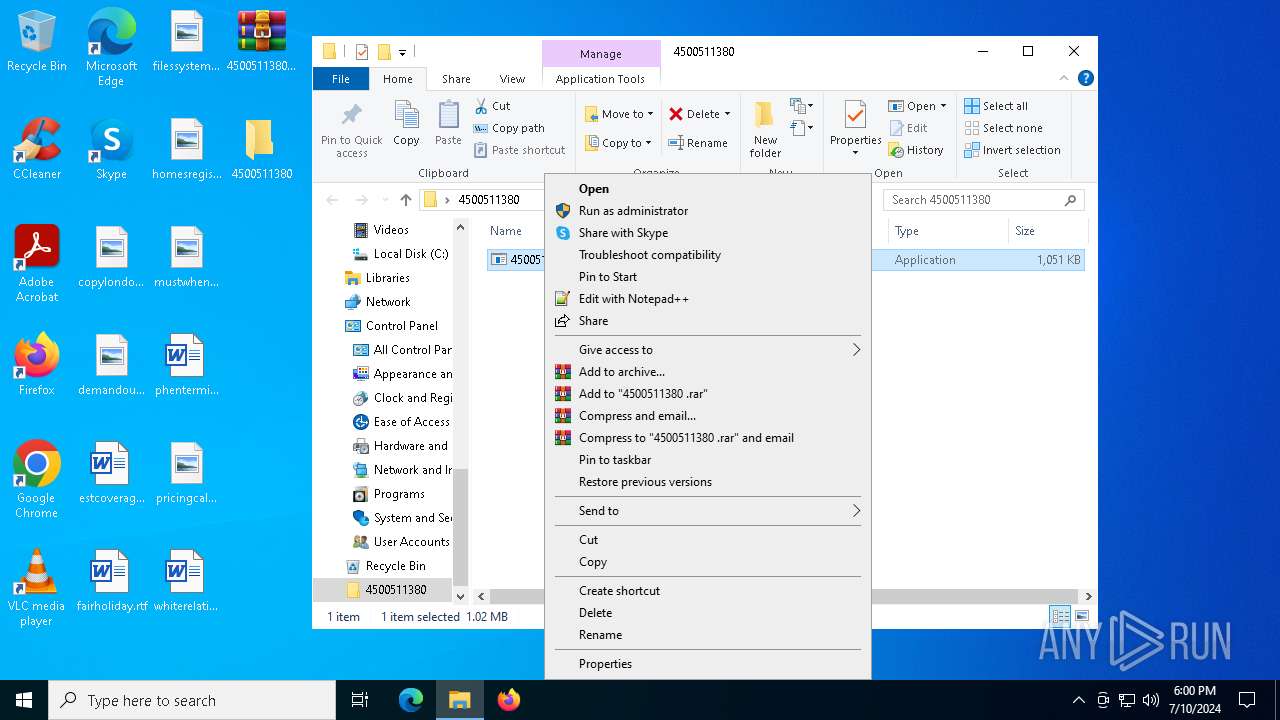Select Control Panel in navigation pane
Viewport: 1280px width, 720px height.
(x=402, y=326)
